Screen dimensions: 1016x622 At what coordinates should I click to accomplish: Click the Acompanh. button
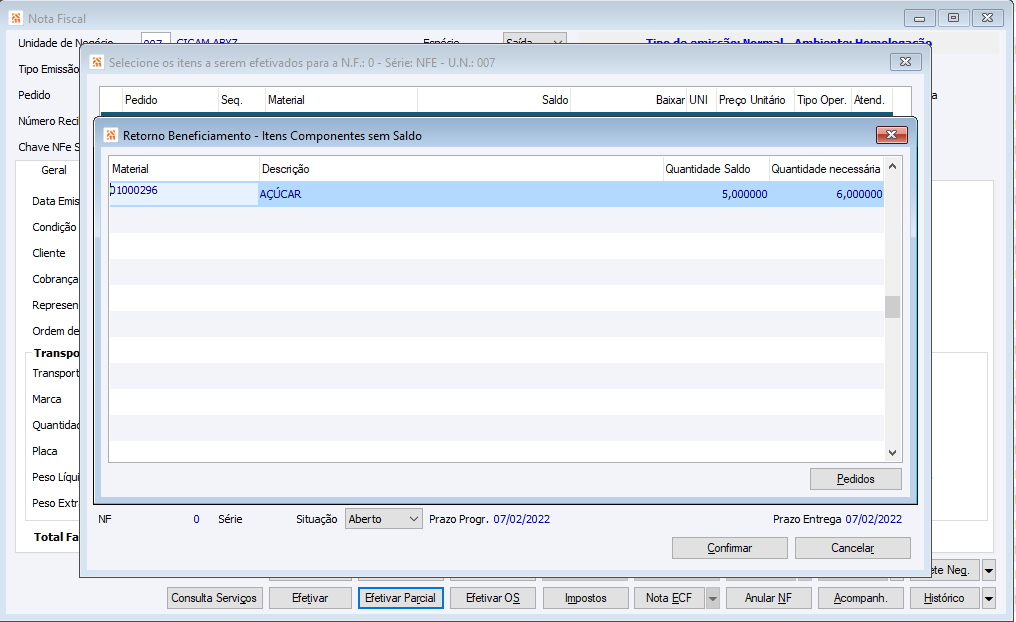(x=860, y=598)
